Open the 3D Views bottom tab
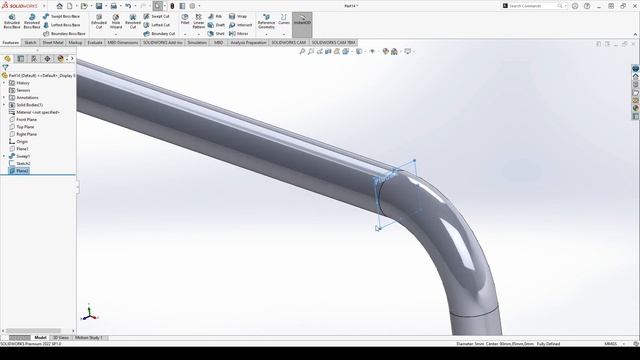640x360 pixels. point(61,338)
